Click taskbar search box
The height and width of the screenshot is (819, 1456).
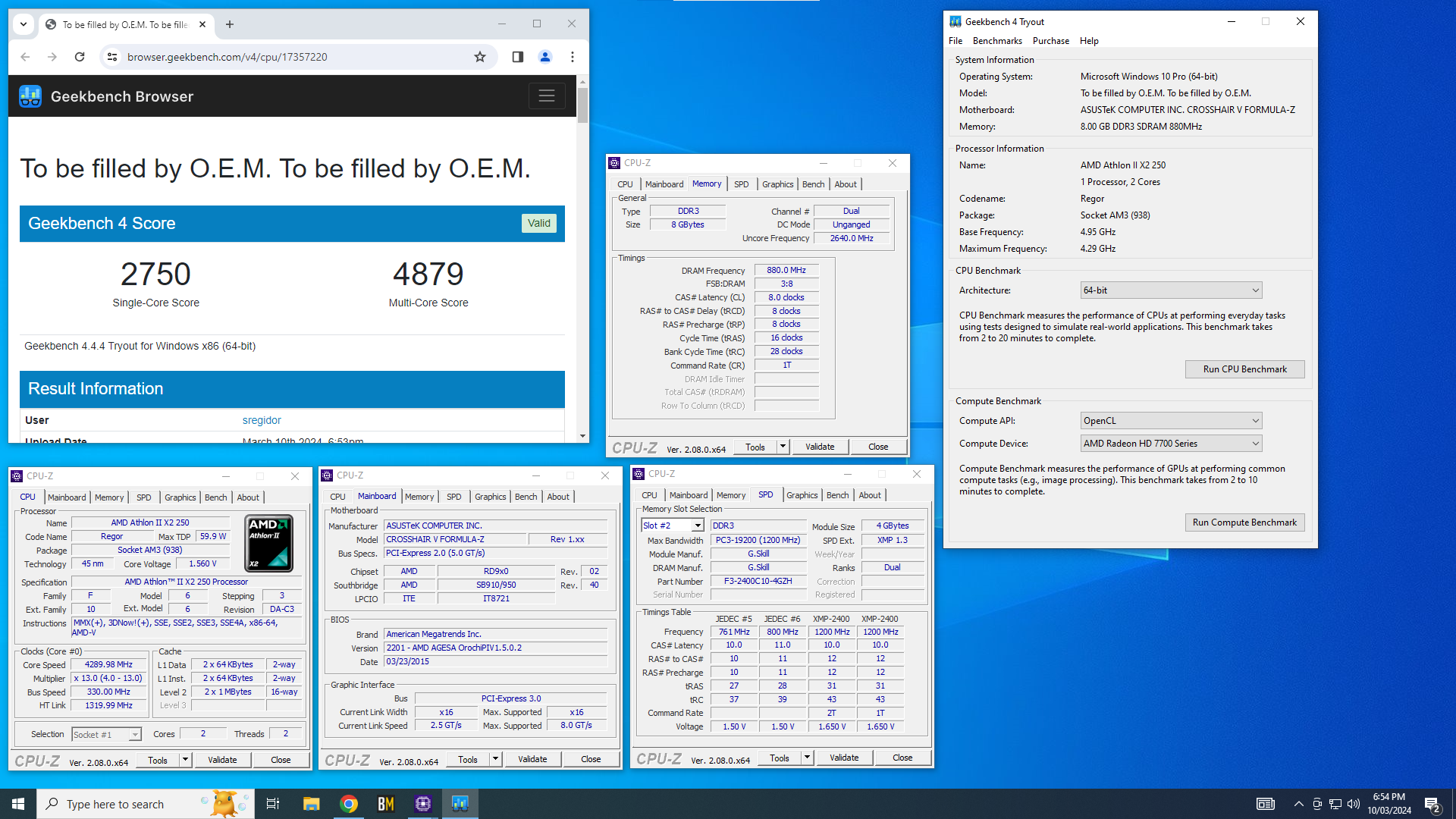coord(146,804)
